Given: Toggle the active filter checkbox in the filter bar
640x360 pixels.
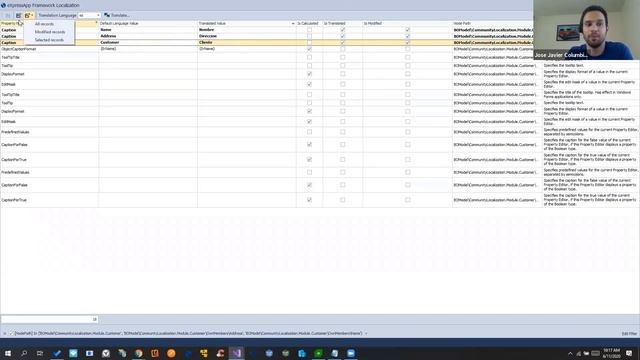Looking at the screenshot, I should (11, 333).
